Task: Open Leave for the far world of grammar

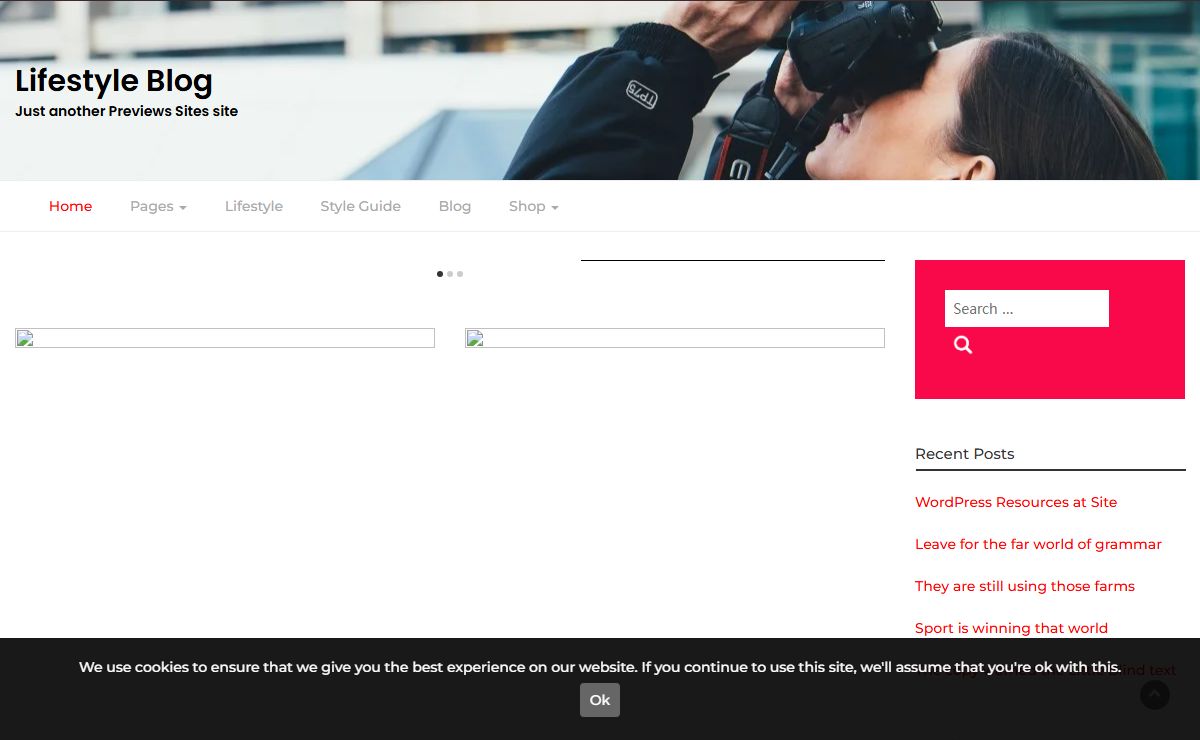Action: 1038,544
